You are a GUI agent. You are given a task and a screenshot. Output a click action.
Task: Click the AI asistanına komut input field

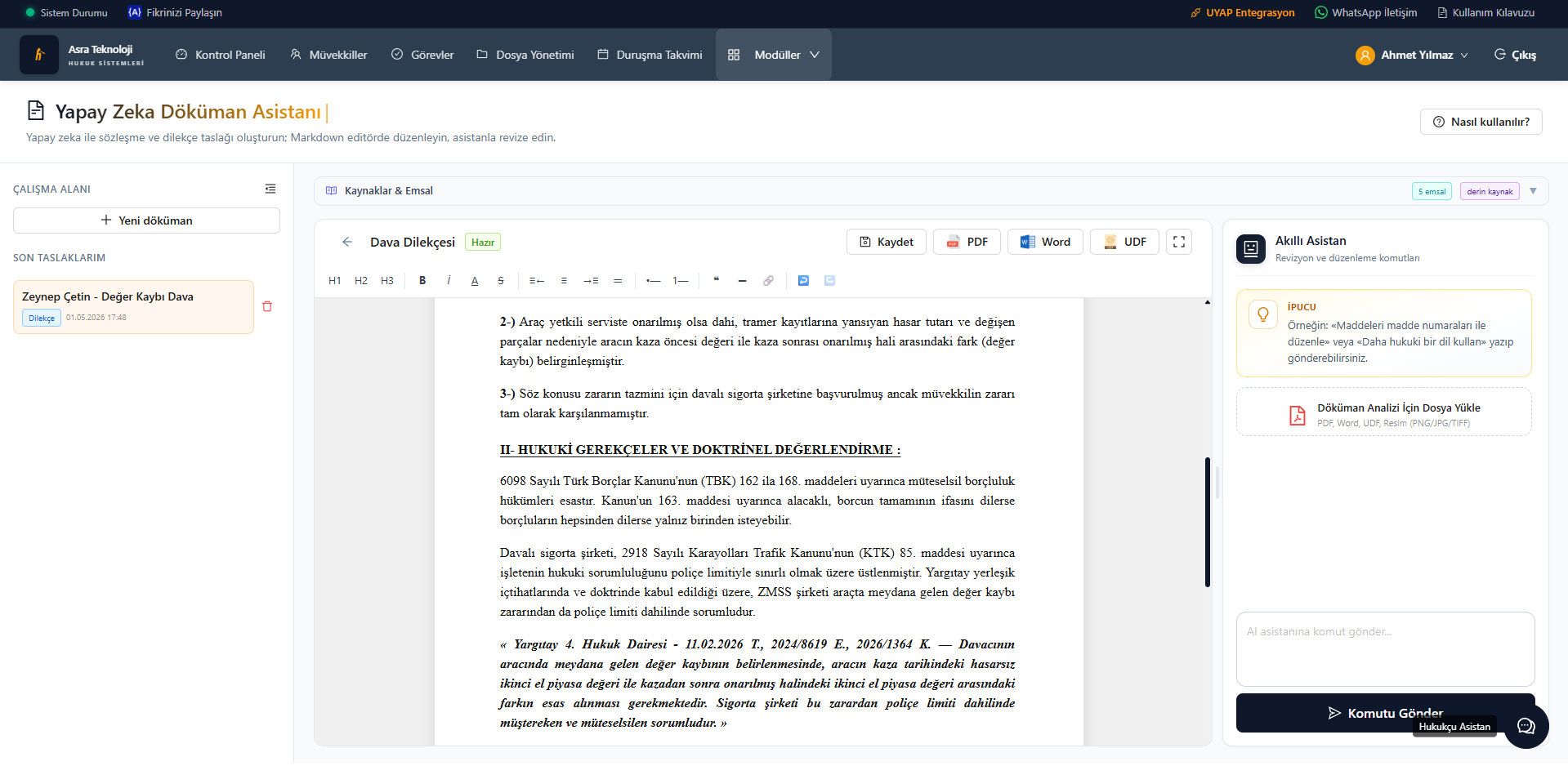coord(1385,649)
